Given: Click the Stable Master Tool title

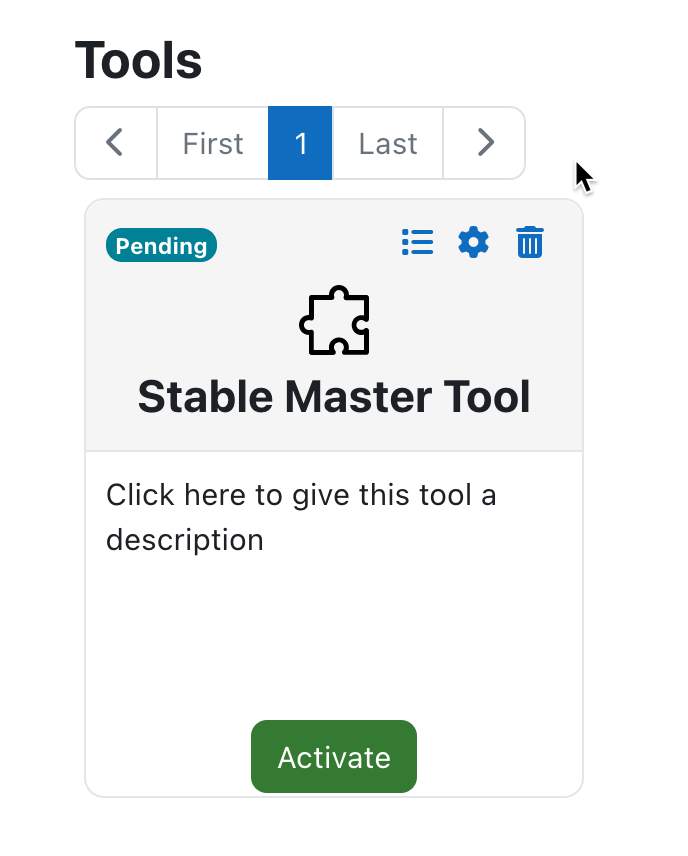Looking at the screenshot, I should (334, 397).
